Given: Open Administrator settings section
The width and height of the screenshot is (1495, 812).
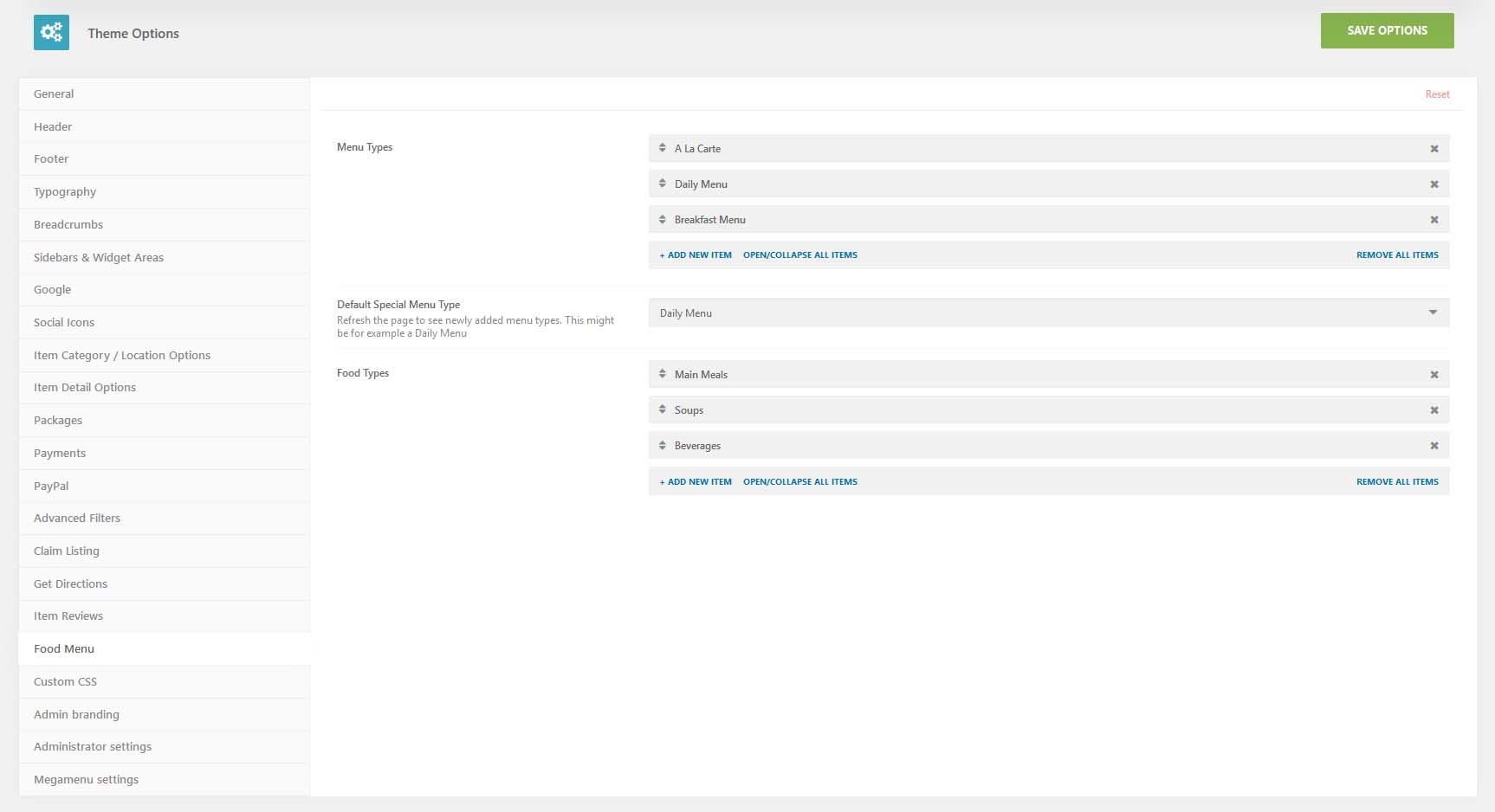Looking at the screenshot, I should (164, 746).
